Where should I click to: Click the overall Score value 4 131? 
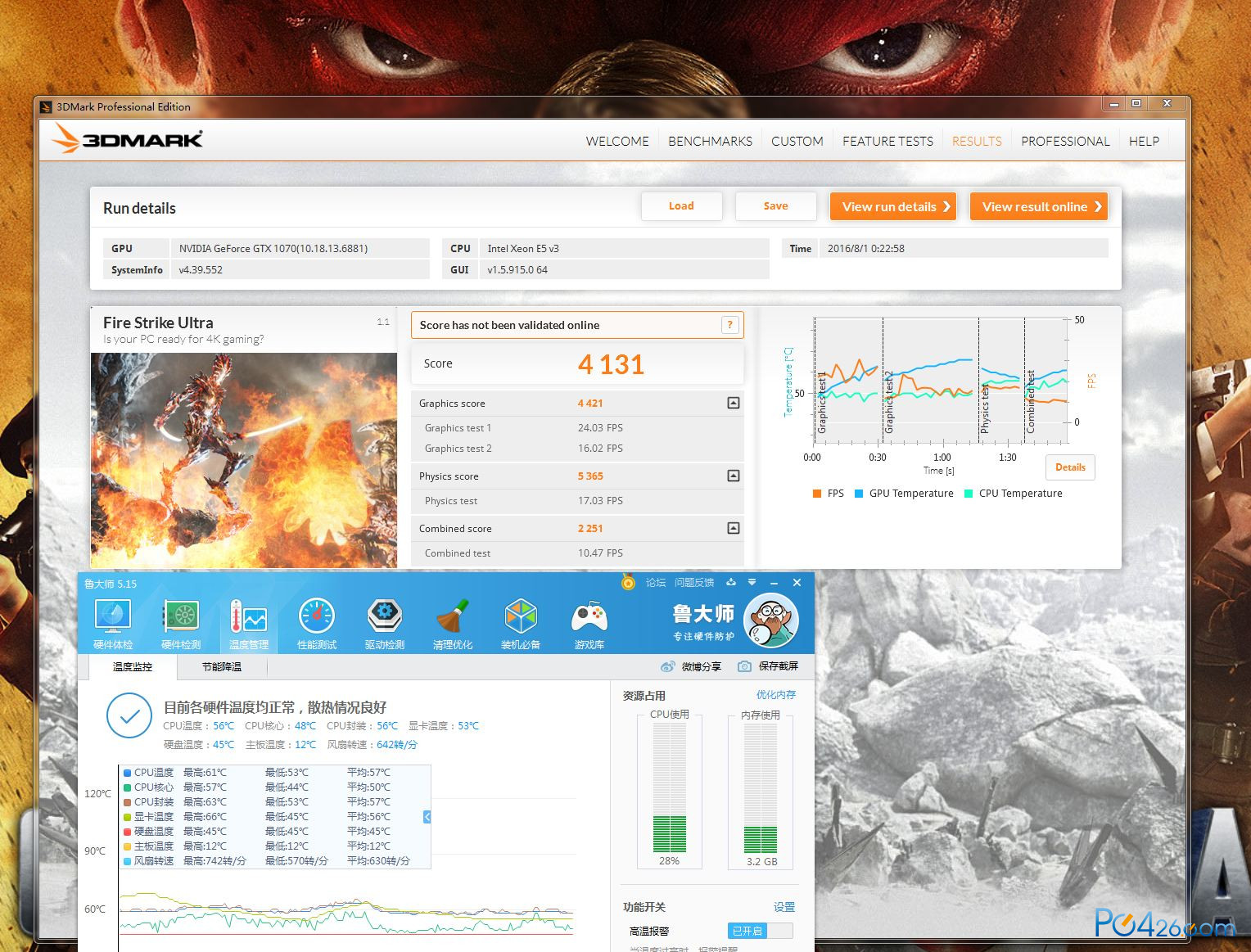(x=611, y=364)
